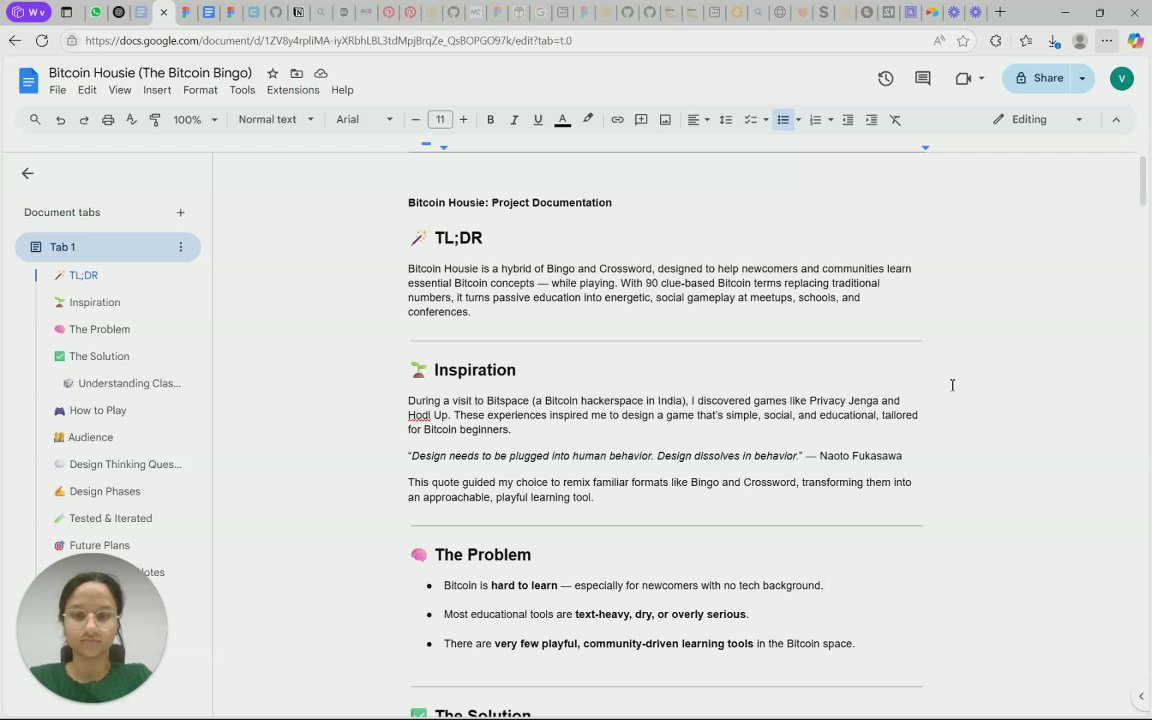Open bulleted list options arrow

[798, 120]
